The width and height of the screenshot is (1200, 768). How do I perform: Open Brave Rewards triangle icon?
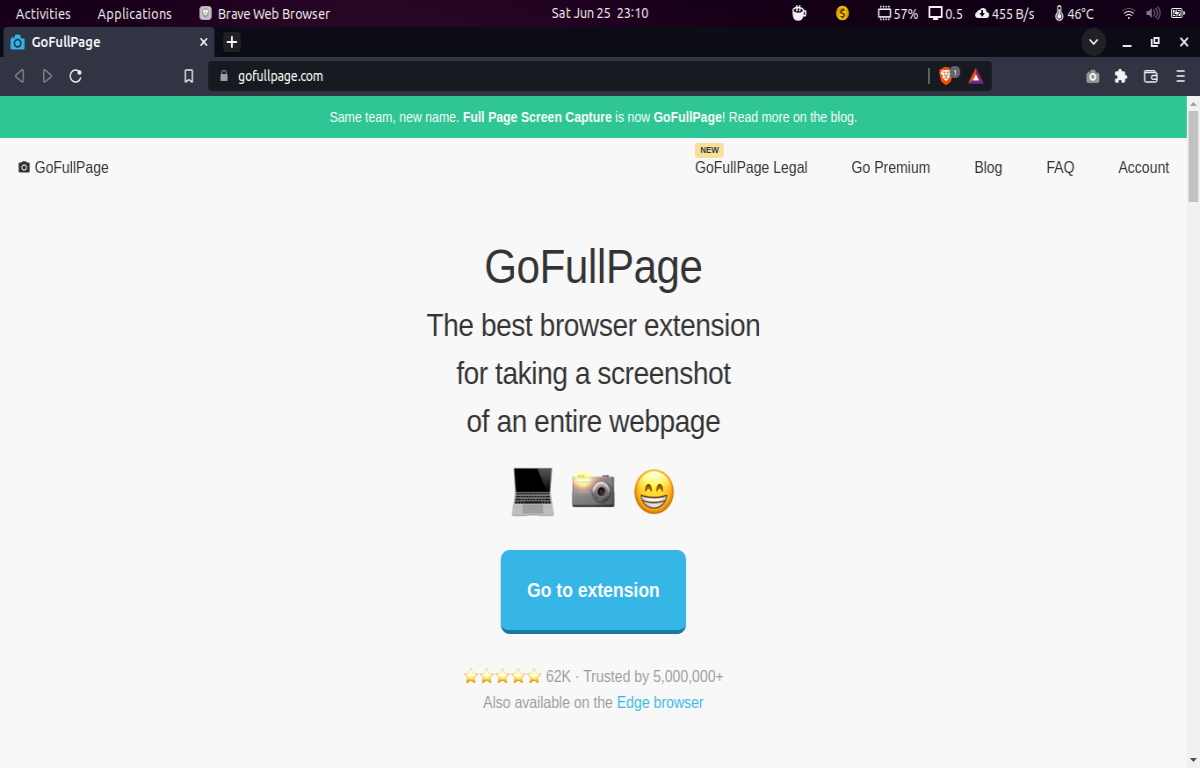[975, 76]
